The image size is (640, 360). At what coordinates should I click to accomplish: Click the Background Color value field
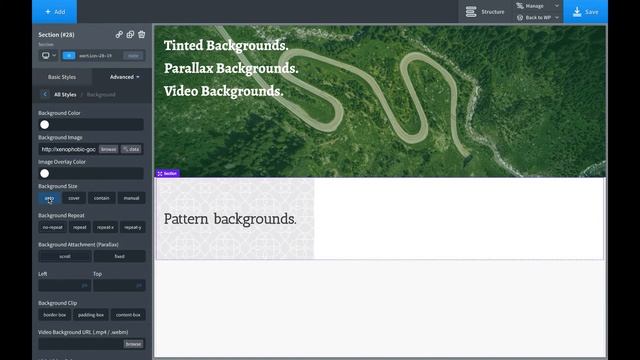[x=97, y=124]
